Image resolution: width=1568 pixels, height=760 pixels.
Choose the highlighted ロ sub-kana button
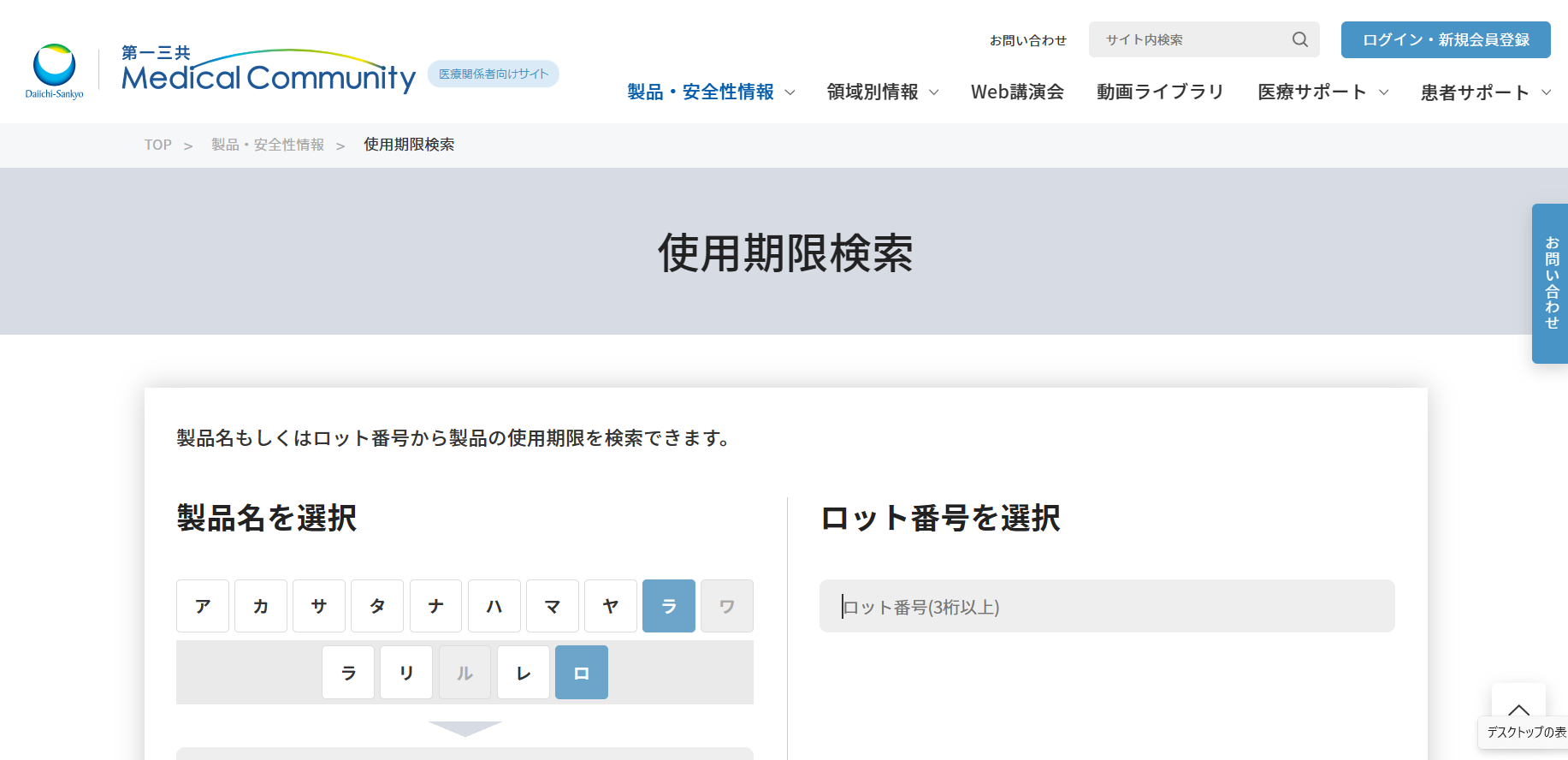(x=582, y=673)
